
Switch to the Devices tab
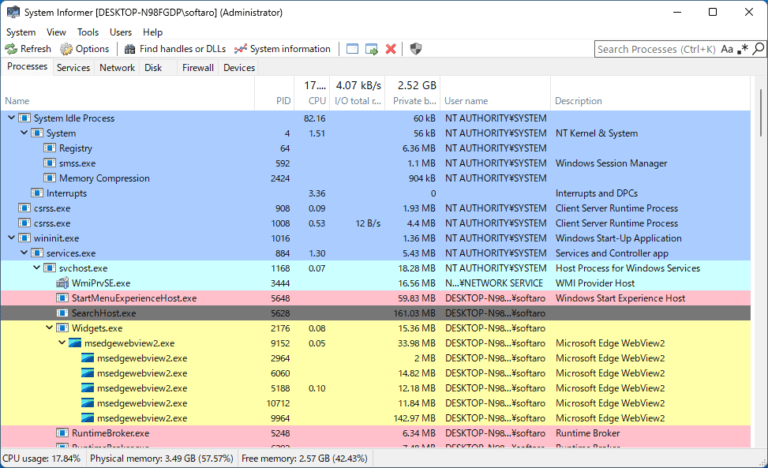tap(239, 68)
